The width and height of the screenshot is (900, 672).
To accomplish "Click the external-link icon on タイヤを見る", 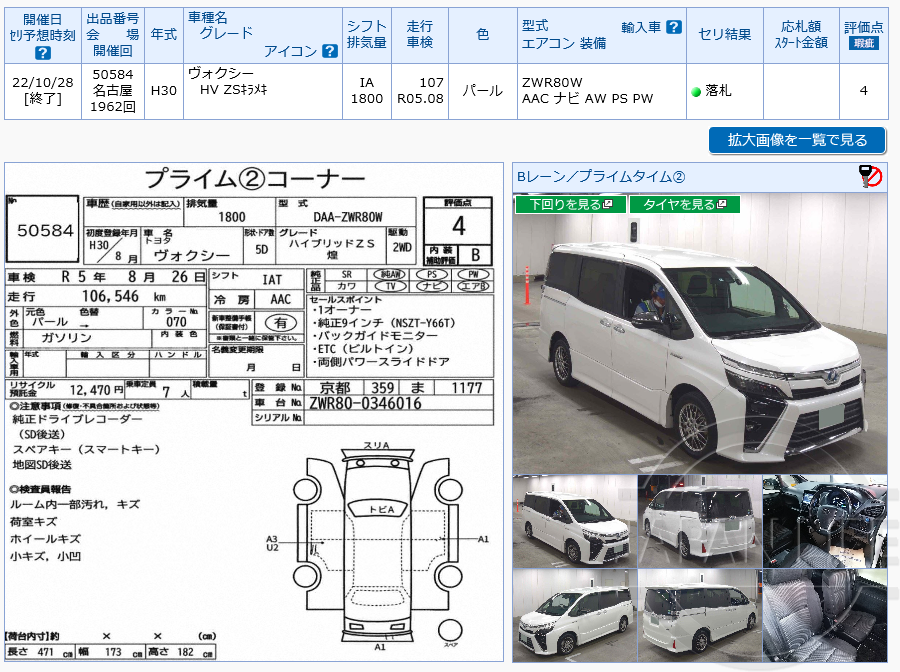I will [x=721, y=202].
